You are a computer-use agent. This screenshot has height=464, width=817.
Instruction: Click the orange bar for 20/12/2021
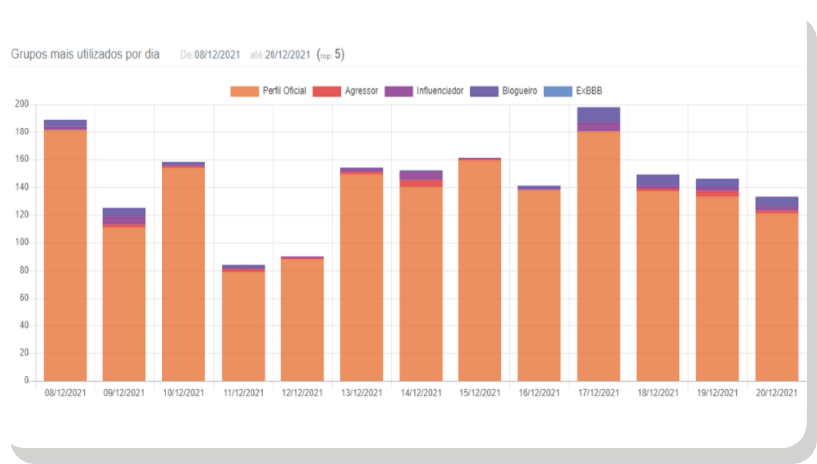pos(777,297)
